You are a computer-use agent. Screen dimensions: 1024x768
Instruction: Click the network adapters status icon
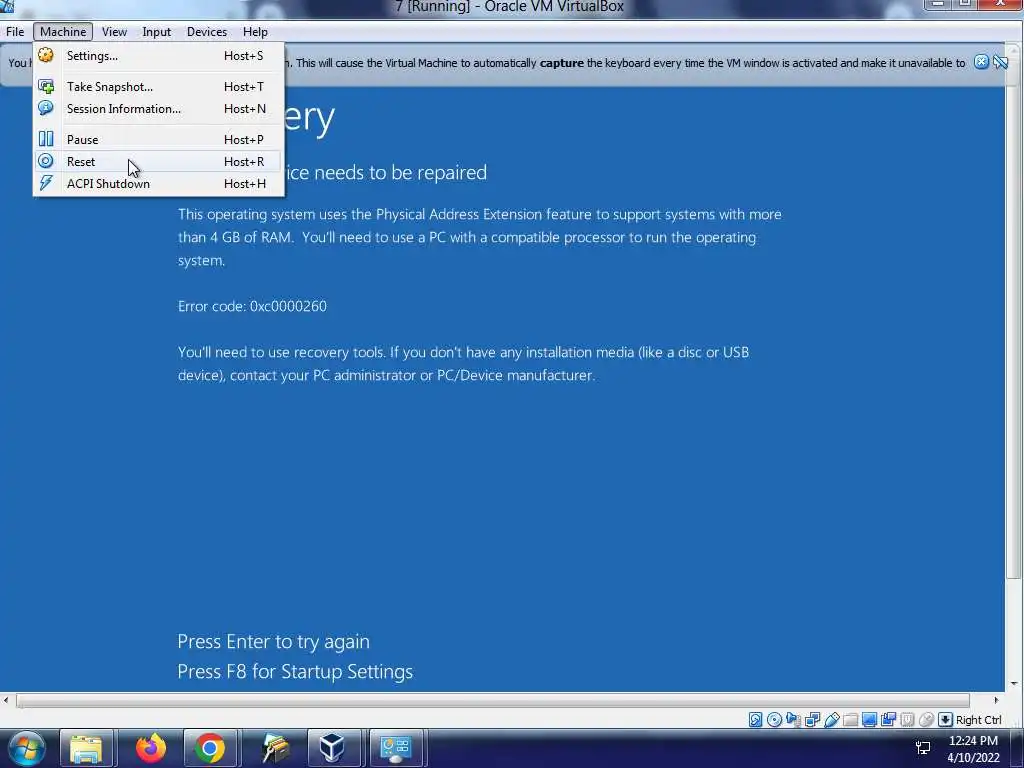[x=812, y=720]
